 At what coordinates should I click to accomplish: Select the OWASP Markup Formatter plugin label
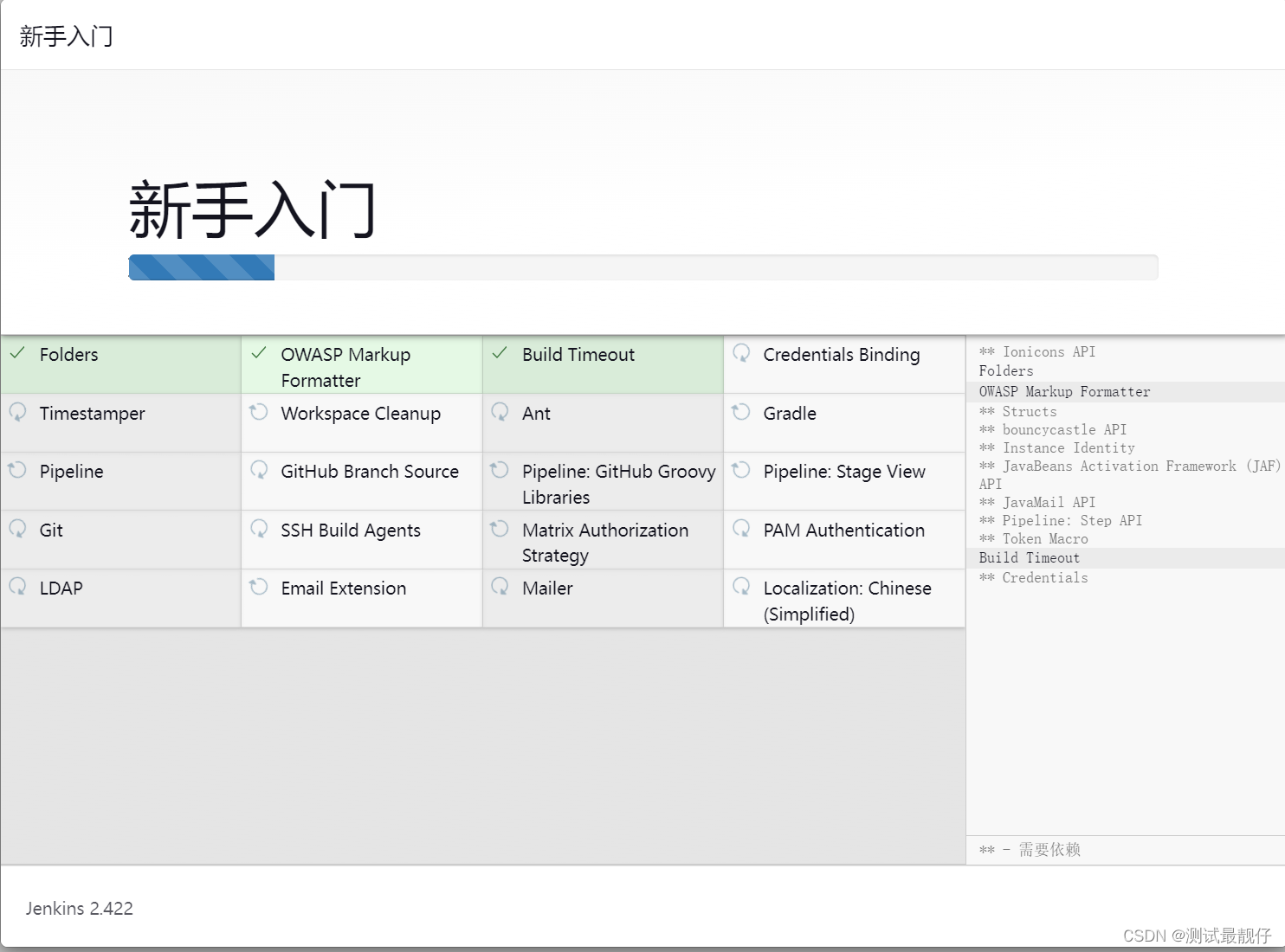coord(345,368)
